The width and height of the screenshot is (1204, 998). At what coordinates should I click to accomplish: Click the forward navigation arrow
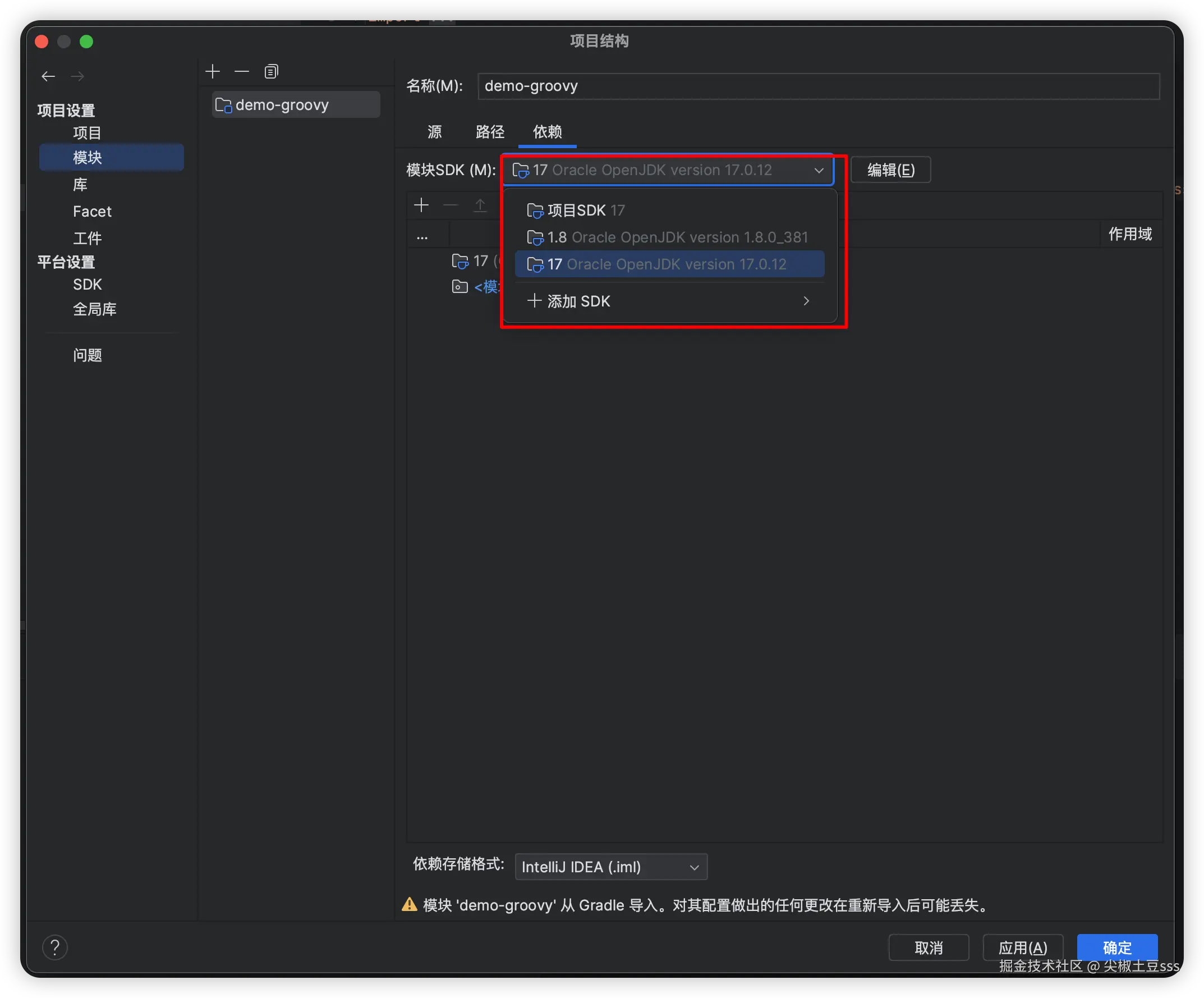pyautogui.click(x=77, y=76)
